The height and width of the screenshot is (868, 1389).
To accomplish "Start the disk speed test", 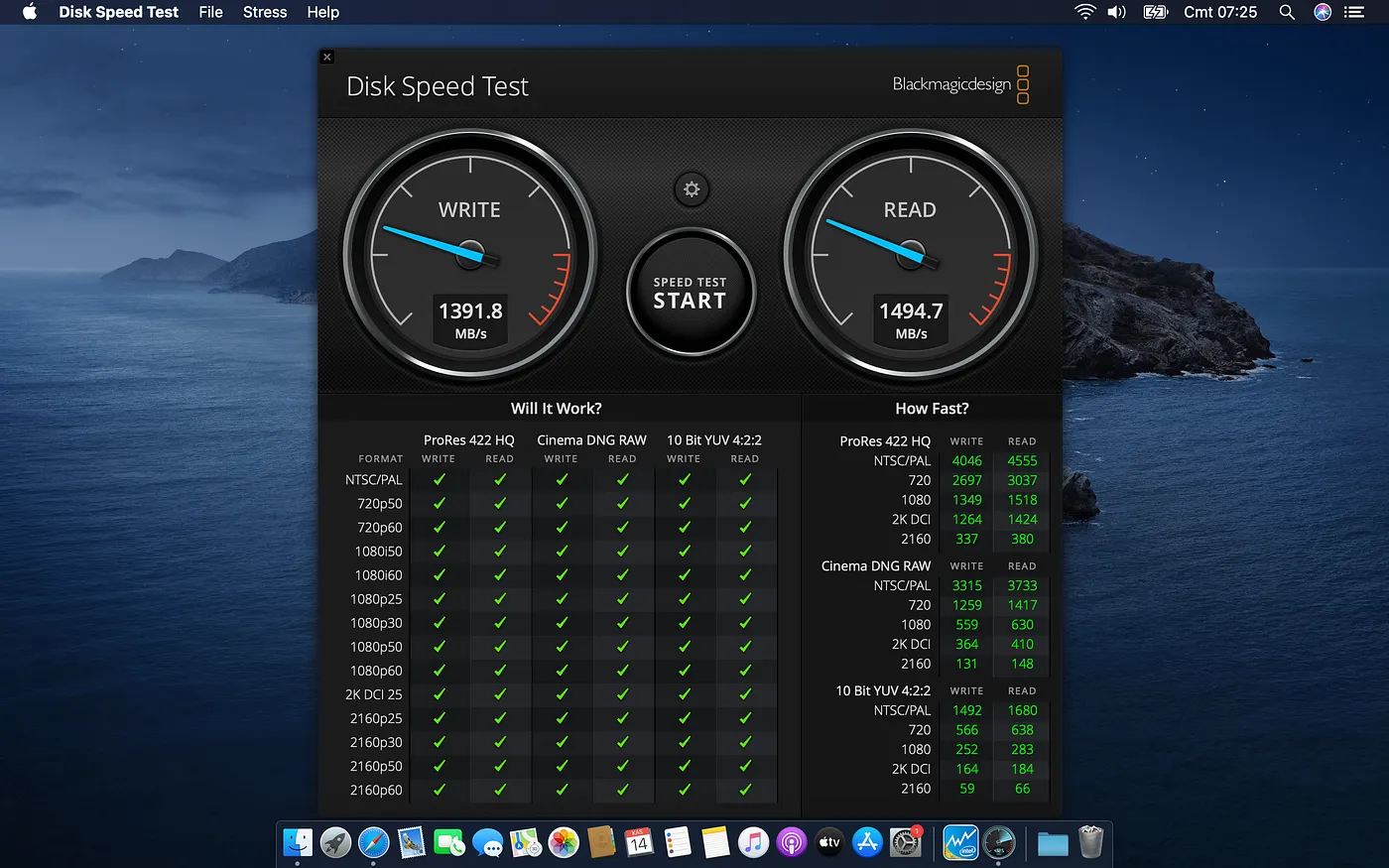I will 691,294.
